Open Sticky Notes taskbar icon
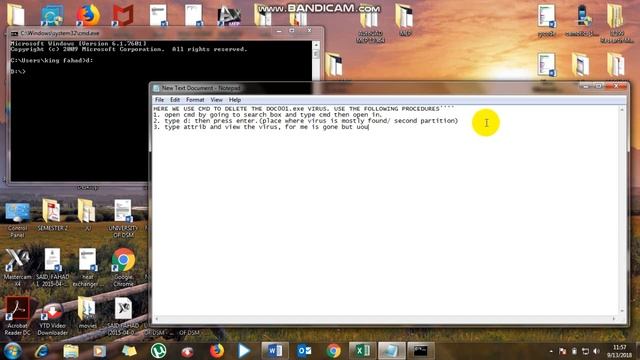The width and height of the screenshot is (640, 360). pyautogui.click(x=129, y=351)
